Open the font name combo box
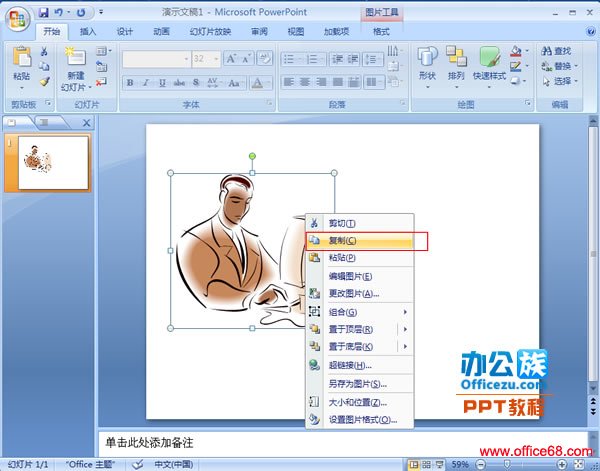600x471 pixels. click(x=156, y=59)
